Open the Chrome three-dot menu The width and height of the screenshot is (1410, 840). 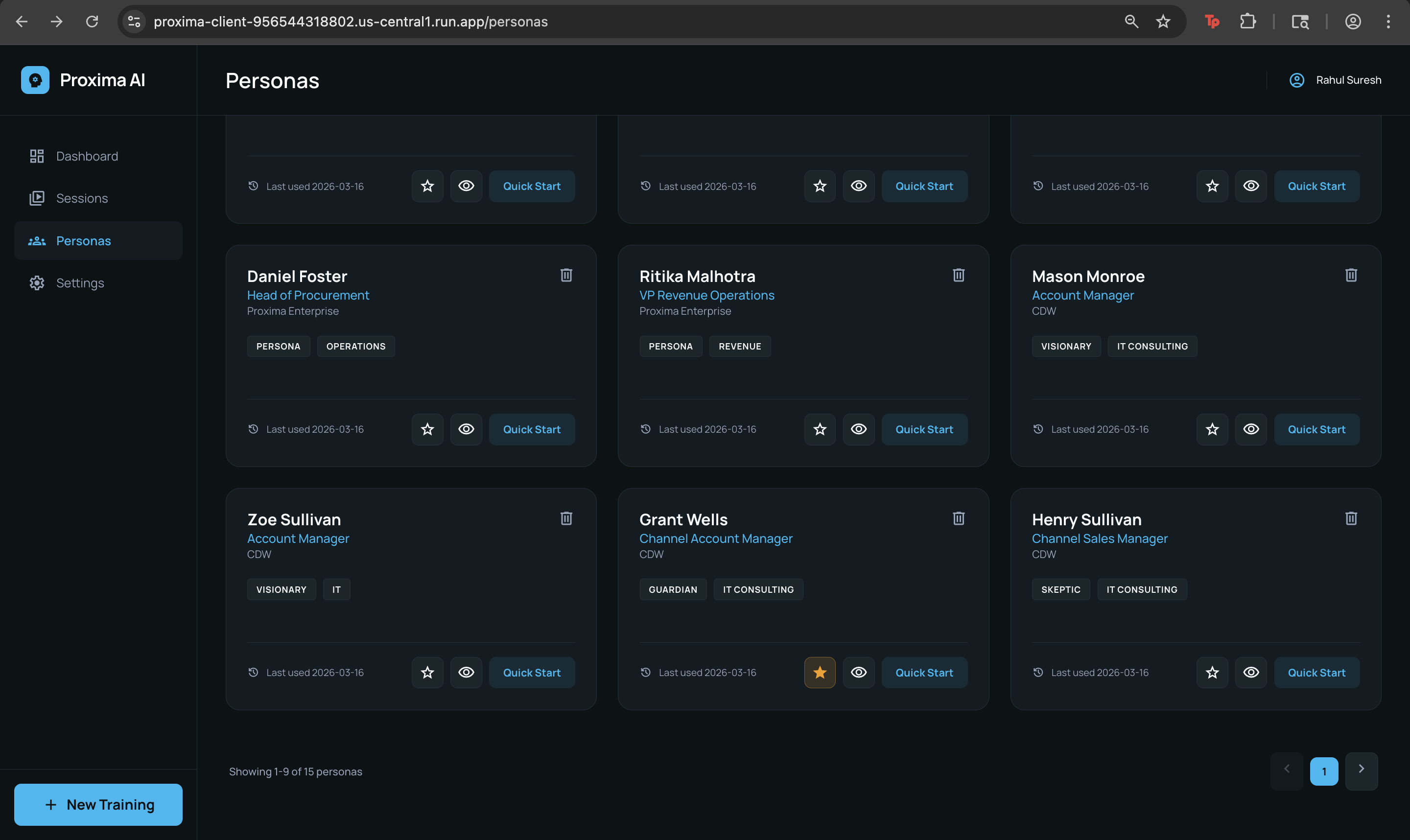point(1388,22)
